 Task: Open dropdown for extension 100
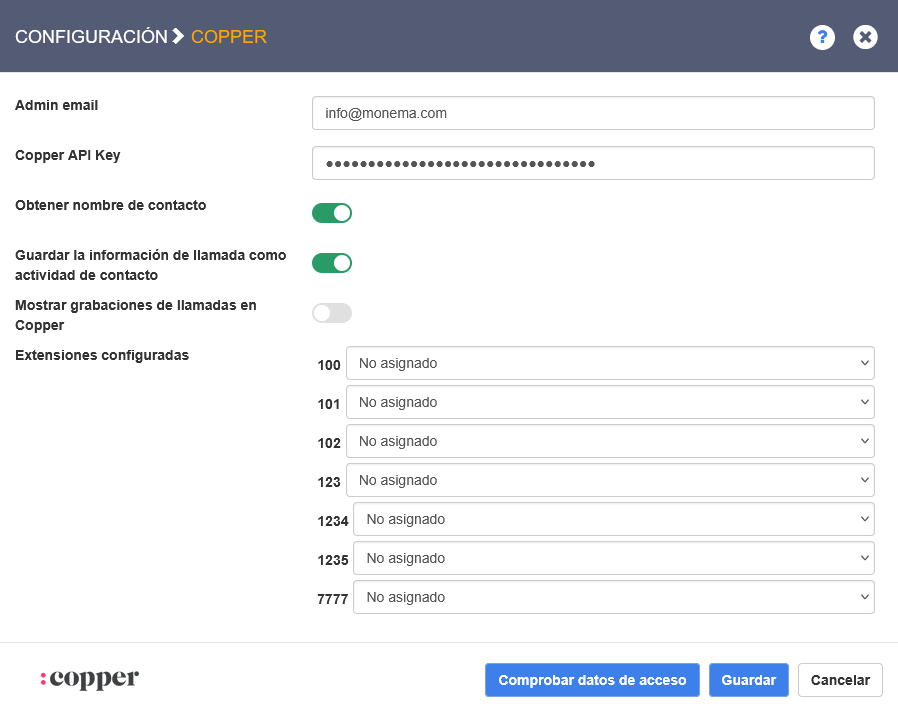pos(610,363)
